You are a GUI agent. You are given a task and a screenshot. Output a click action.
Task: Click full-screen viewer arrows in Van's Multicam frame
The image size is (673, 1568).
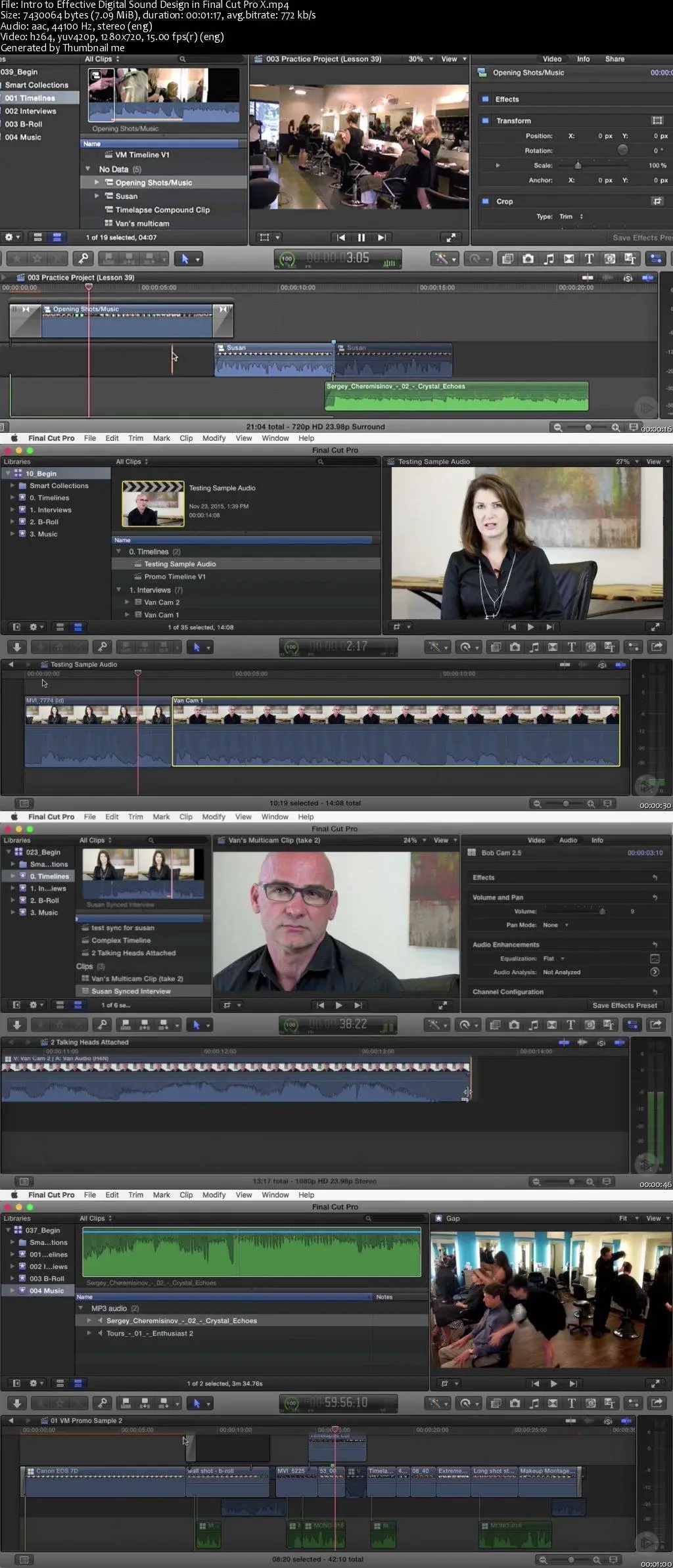click(443, 1005)
